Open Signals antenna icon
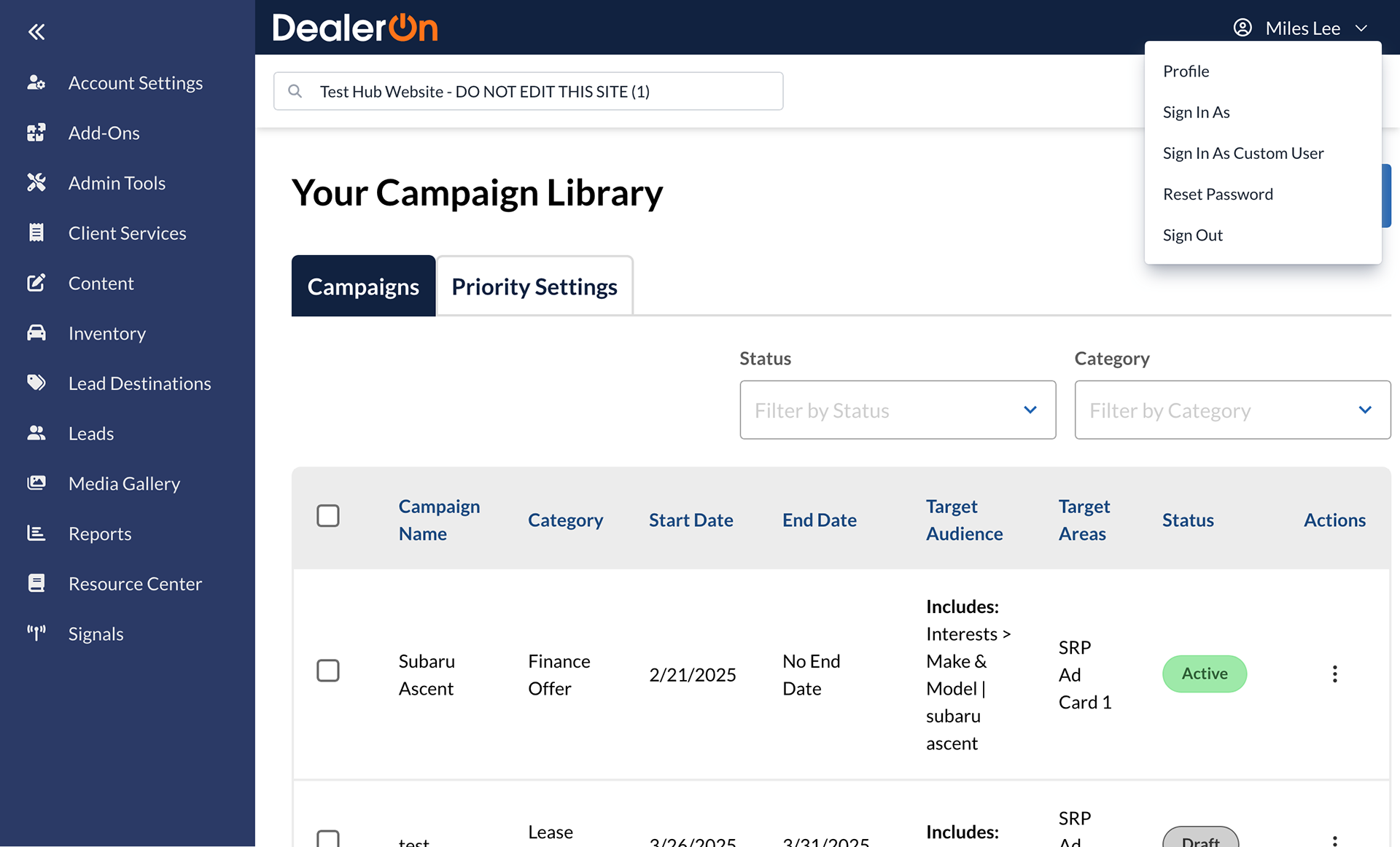The height and width of the screenshot is (847, 1400). coord(36,633)
